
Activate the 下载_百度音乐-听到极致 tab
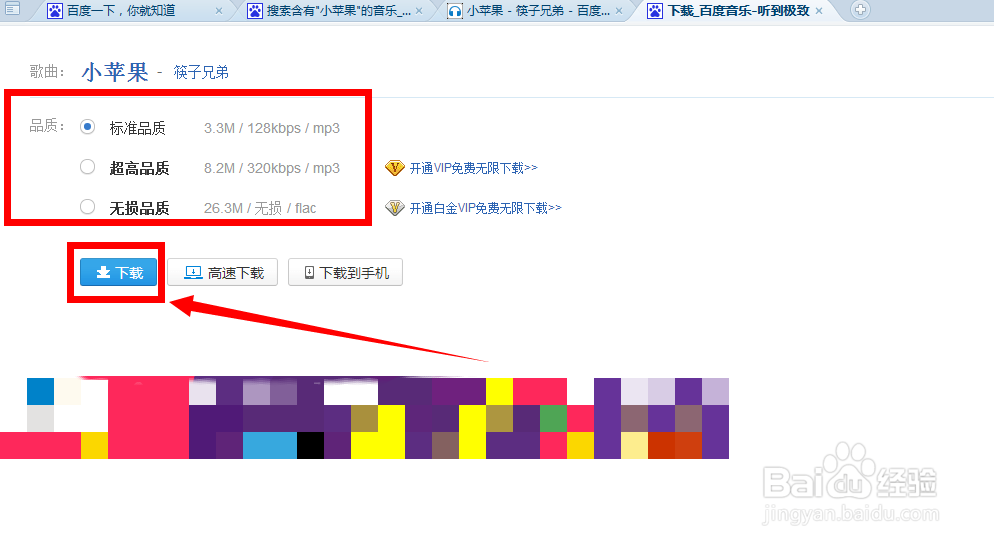(739, 11)
